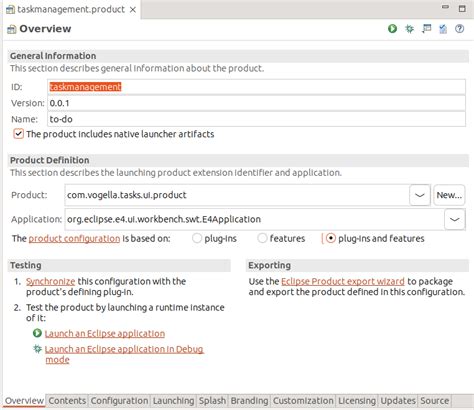Image resolution: width=474 pixels, height=410 pixels.
Task: Click the New... button
Action: [449, 195]
